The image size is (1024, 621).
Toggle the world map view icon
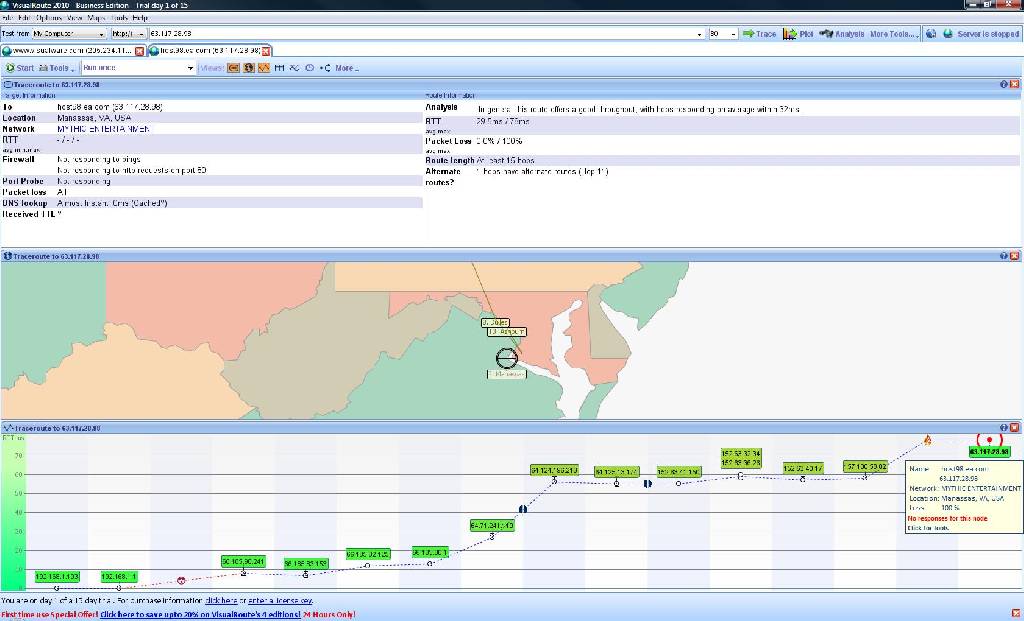click(x=249, y=68)
